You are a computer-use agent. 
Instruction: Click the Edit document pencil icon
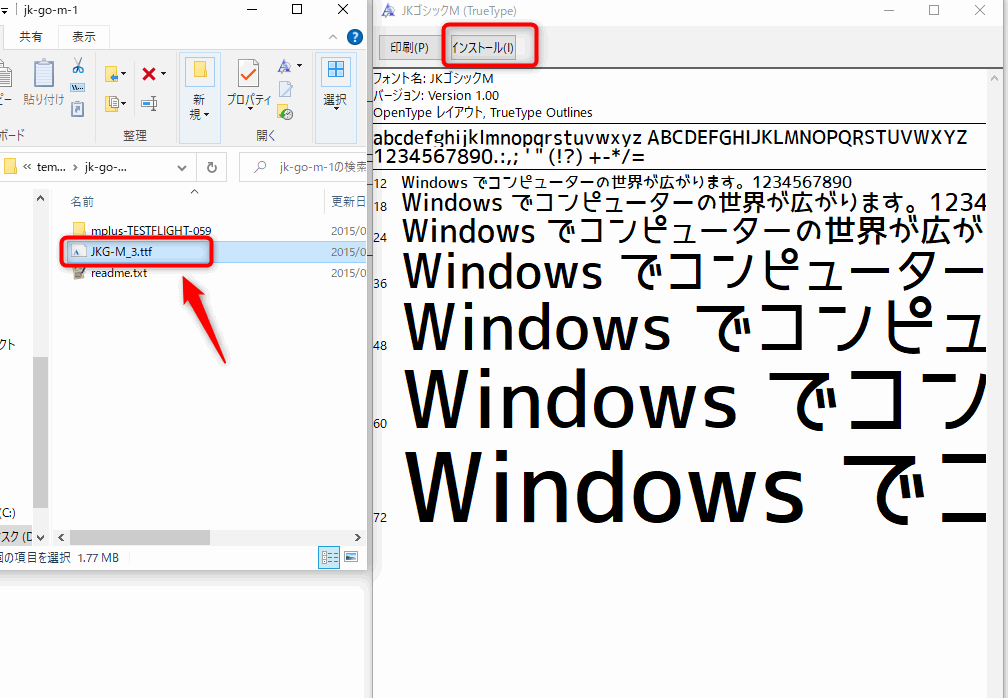pyautogui.click(x=285, y=89)
